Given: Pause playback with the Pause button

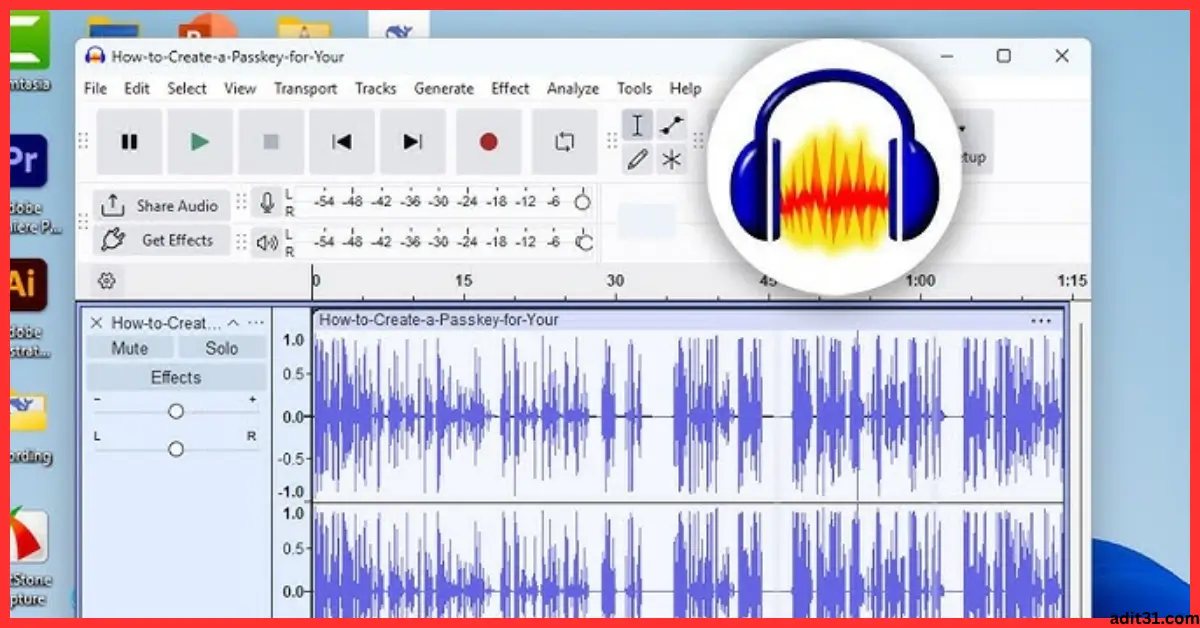Looking at the screenshot, I should tap(129, 142).
